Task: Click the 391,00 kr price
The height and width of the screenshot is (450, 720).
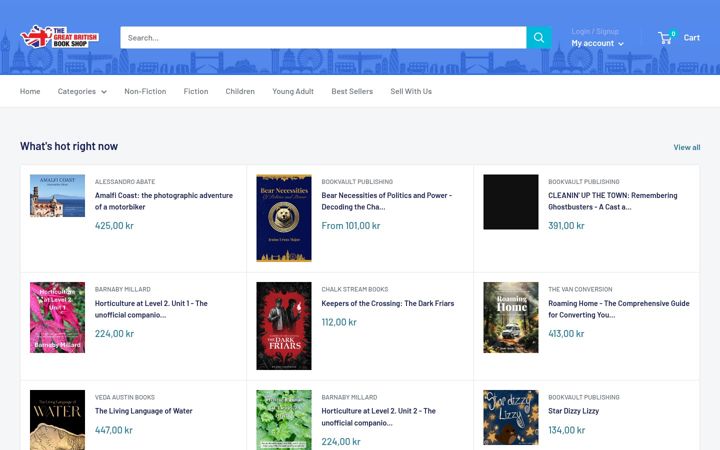Action: point(566,225)
